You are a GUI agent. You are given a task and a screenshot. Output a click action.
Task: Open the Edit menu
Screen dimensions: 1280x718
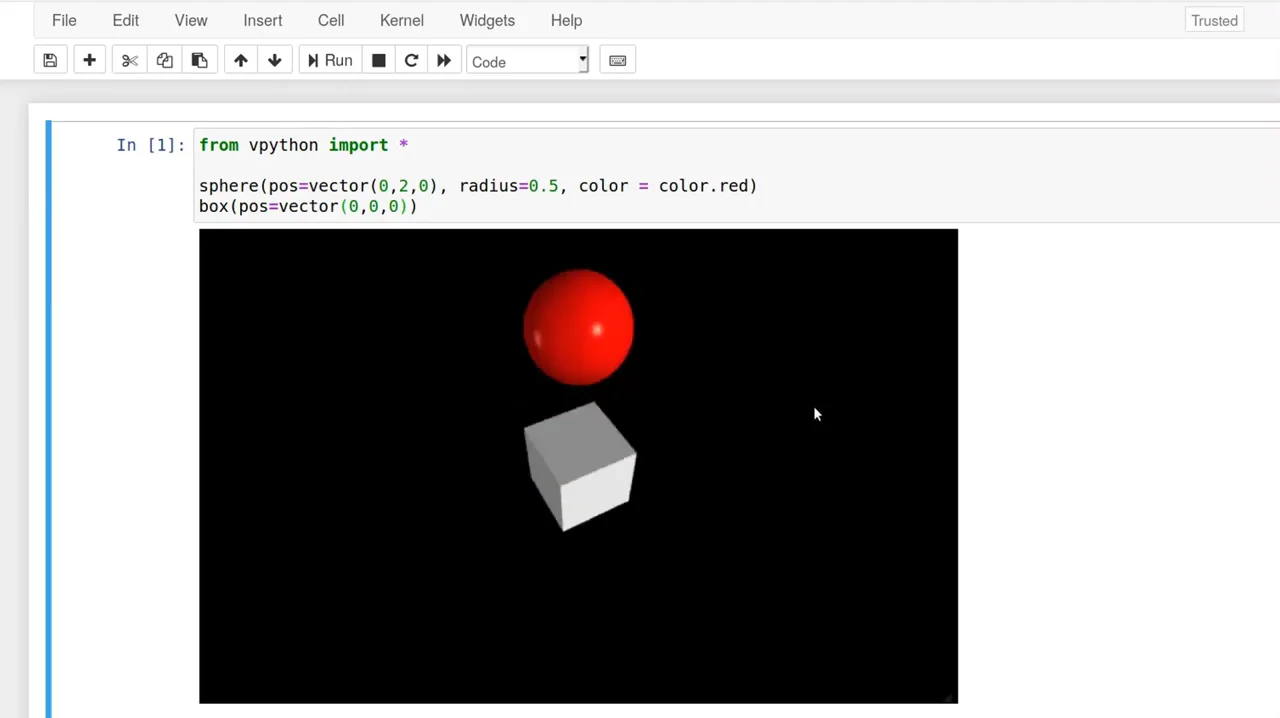(x=125, y=20)
